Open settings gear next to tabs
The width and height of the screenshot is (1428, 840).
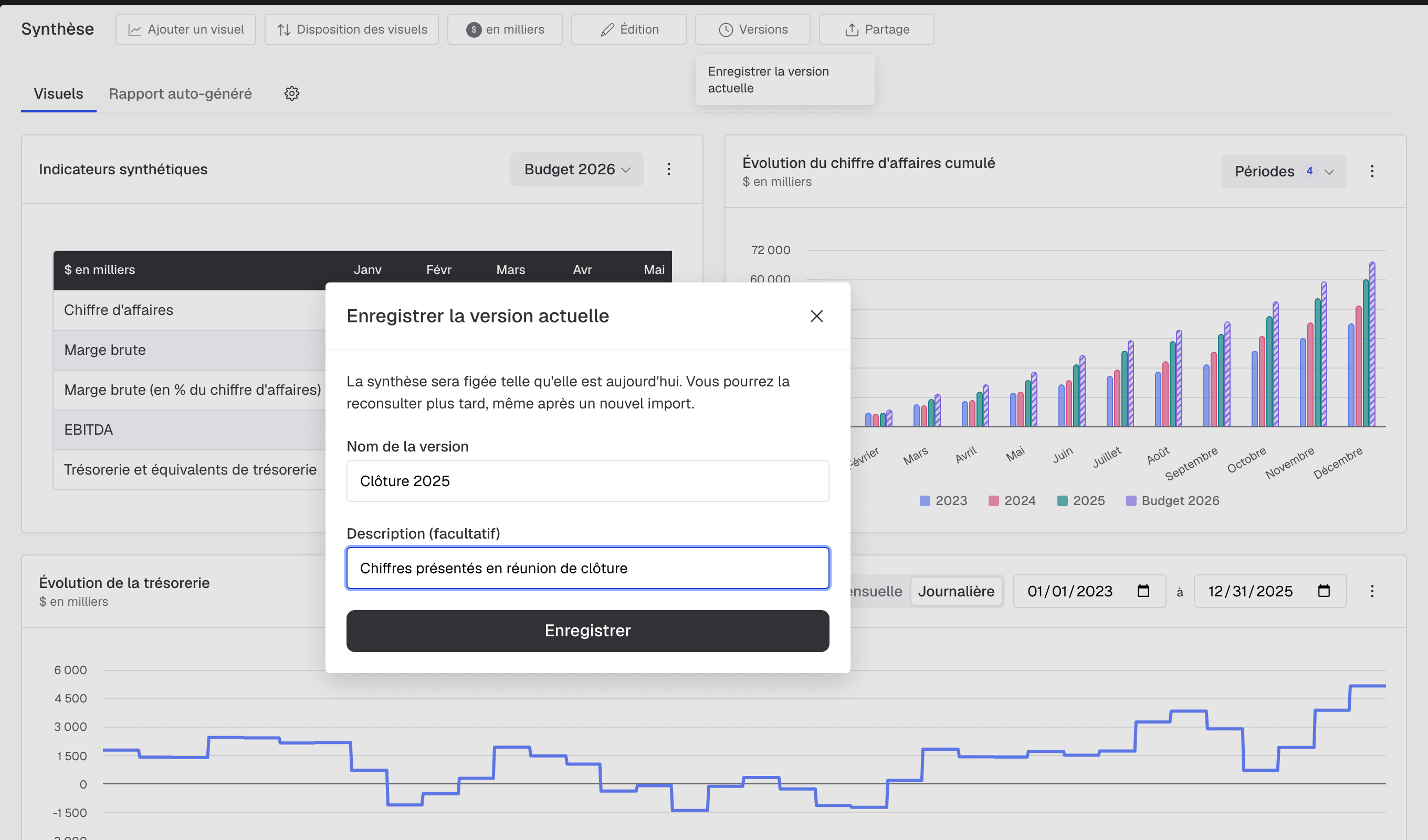click(292, 93)
